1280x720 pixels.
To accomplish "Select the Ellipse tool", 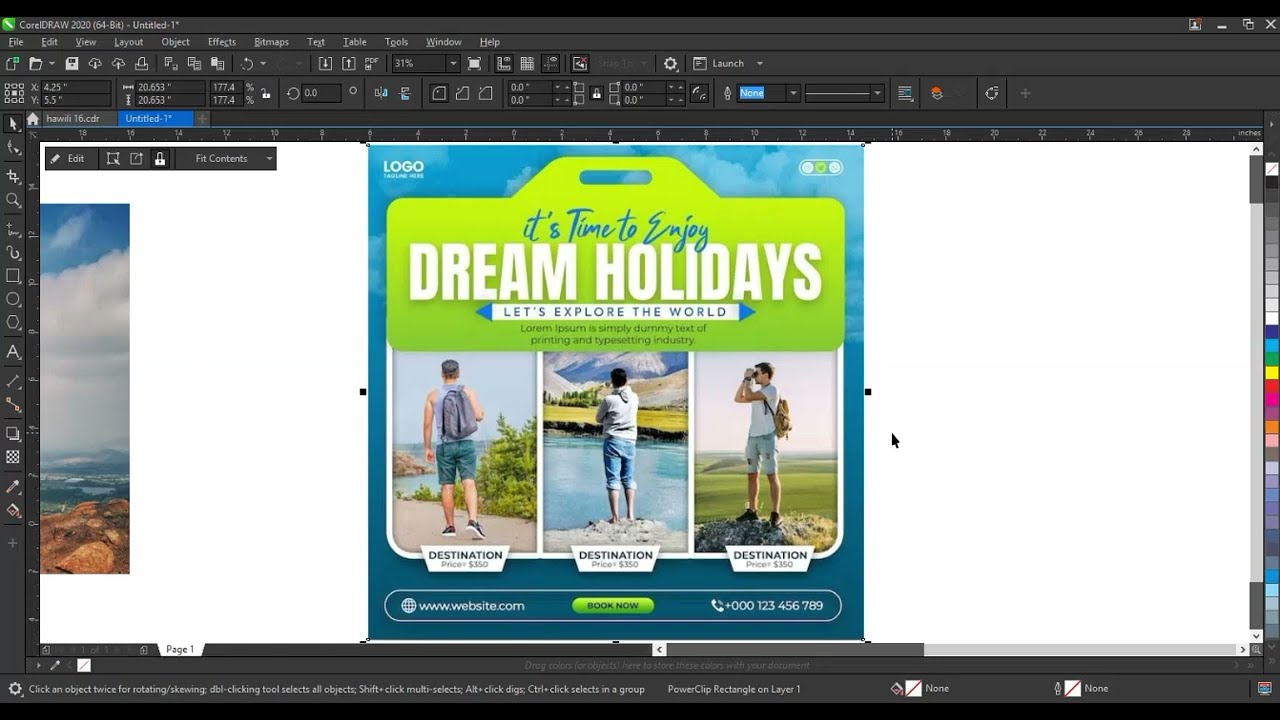I will point(13,299).
